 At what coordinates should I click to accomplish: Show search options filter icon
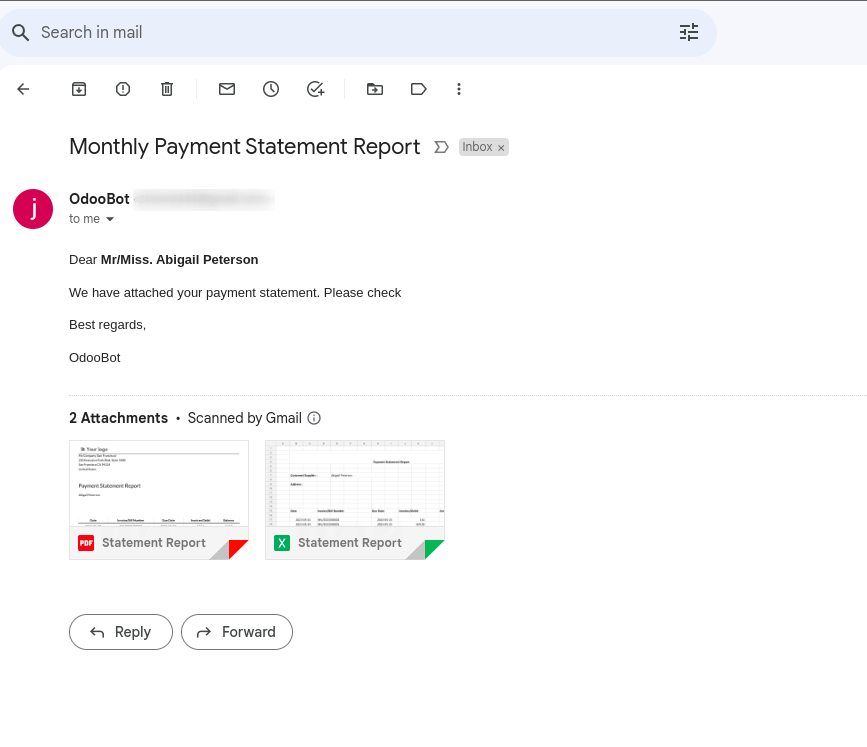pyautogui.click(x=689, y=32)
